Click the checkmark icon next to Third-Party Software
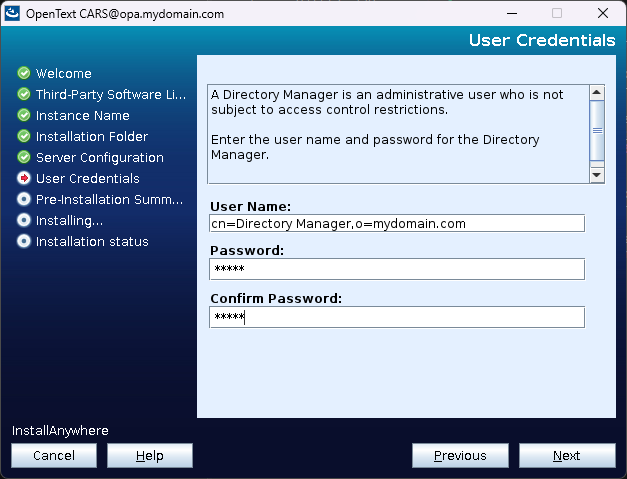This screenshot has width=627, height=479. click(x=24, y=94)
